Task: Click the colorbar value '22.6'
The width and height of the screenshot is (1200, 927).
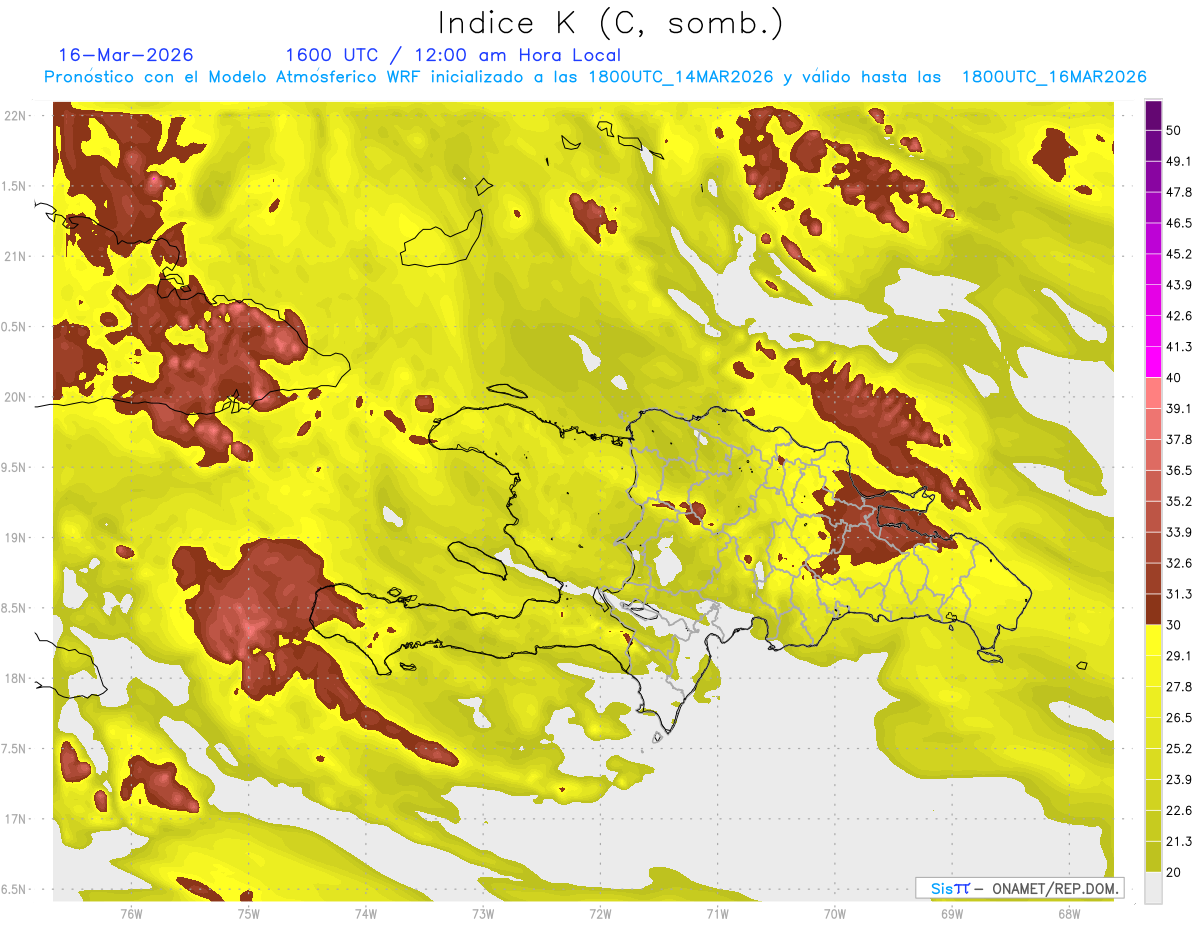Action: coord(1179,810)
